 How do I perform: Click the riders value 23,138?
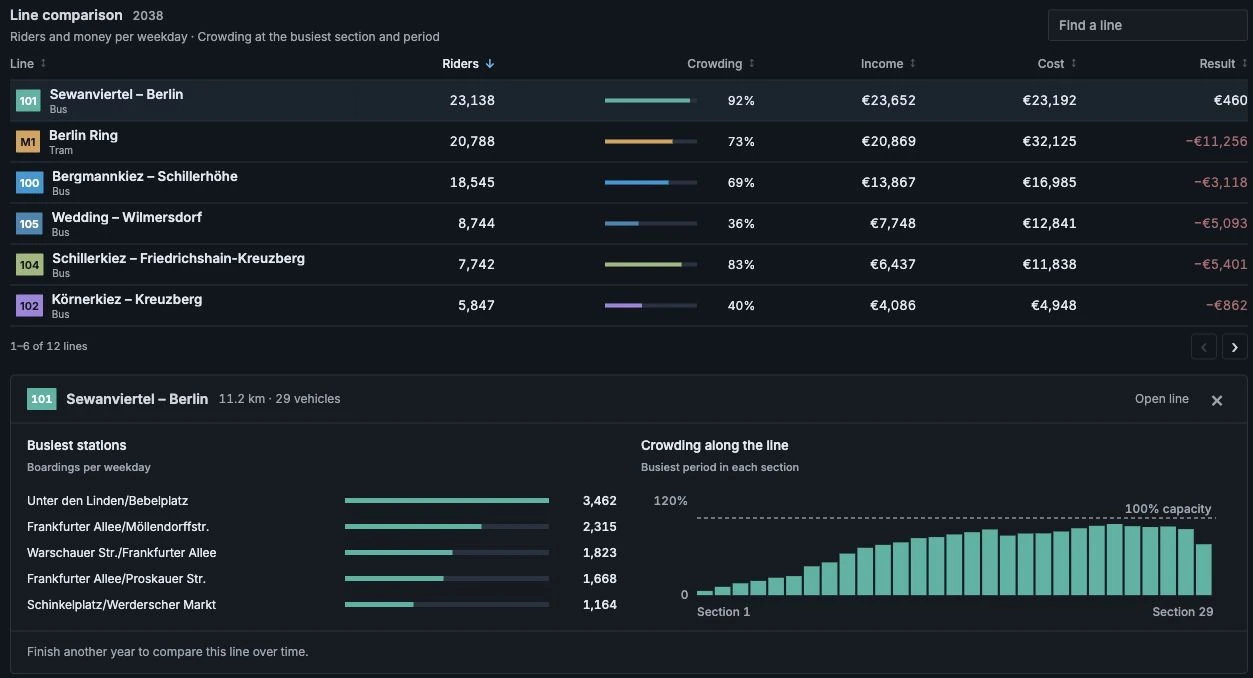pyautogui.click(x=472, y=100)
